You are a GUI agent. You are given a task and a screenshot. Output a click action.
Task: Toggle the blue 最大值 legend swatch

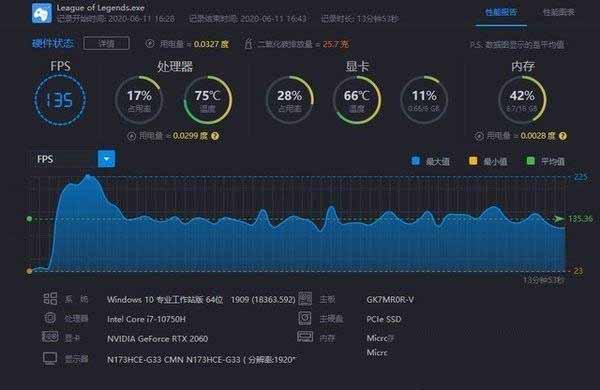click(415, 161)
